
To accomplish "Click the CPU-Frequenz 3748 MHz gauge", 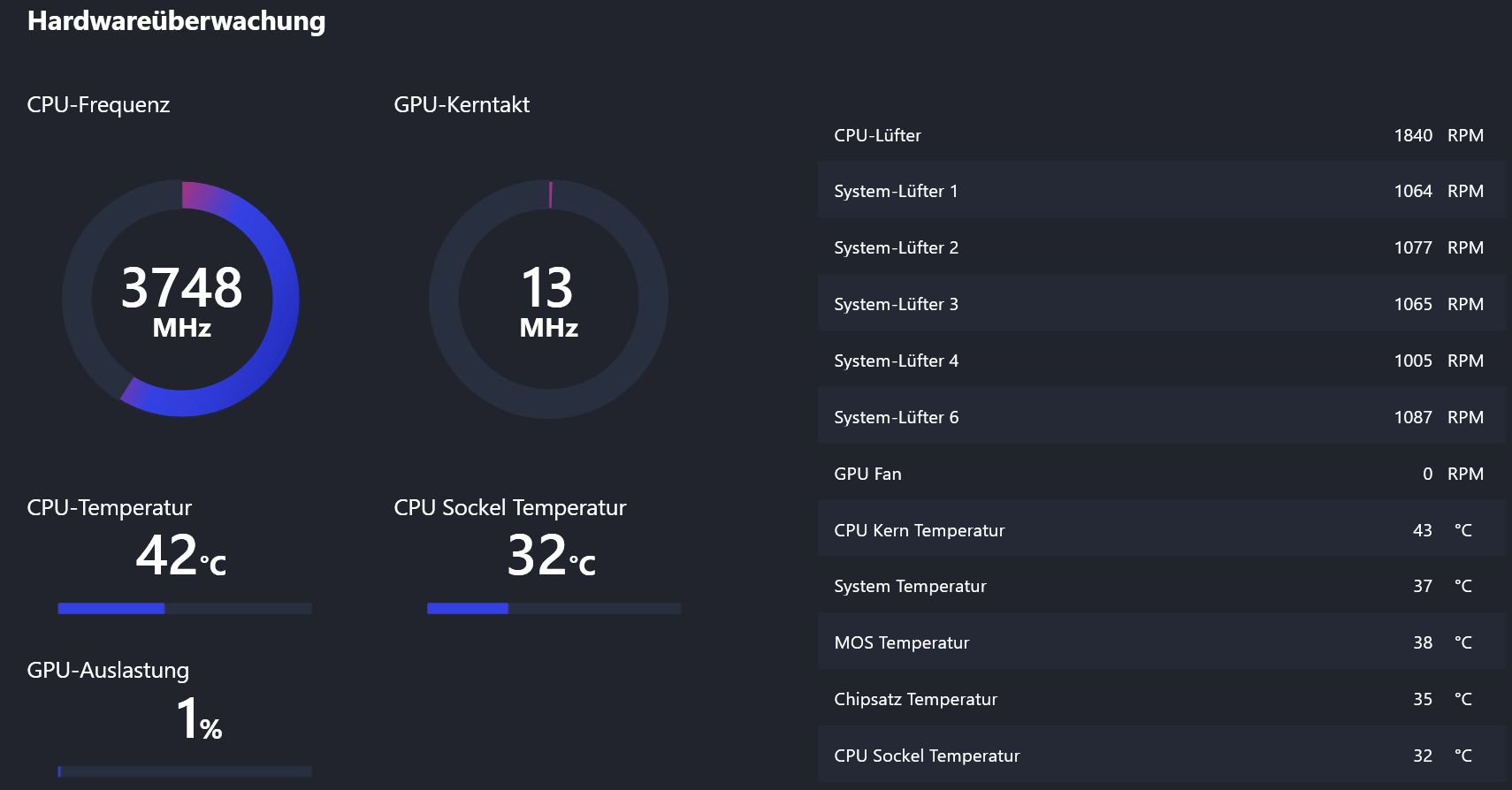I will pyautogui.click(x=181, y=299).
